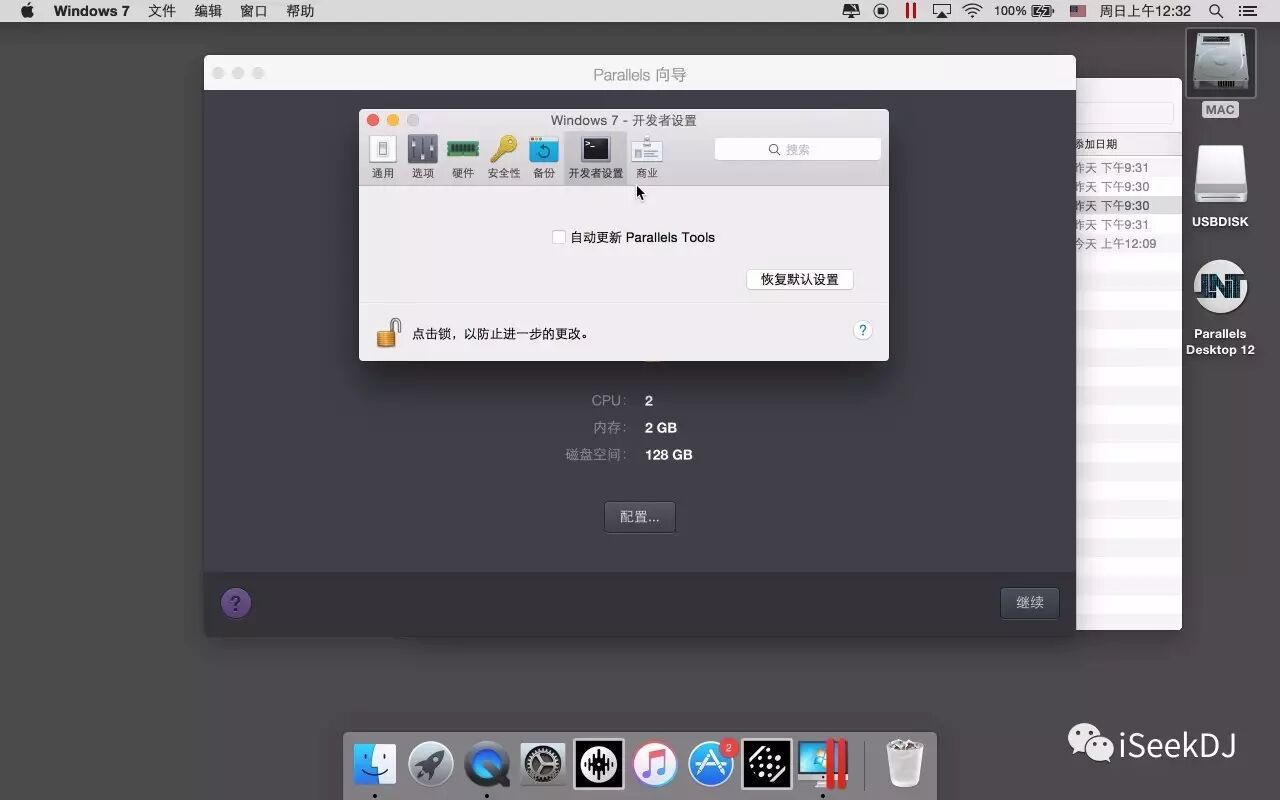
Task: Open the Wi-Fi status menu
Action: click(972, 11)
